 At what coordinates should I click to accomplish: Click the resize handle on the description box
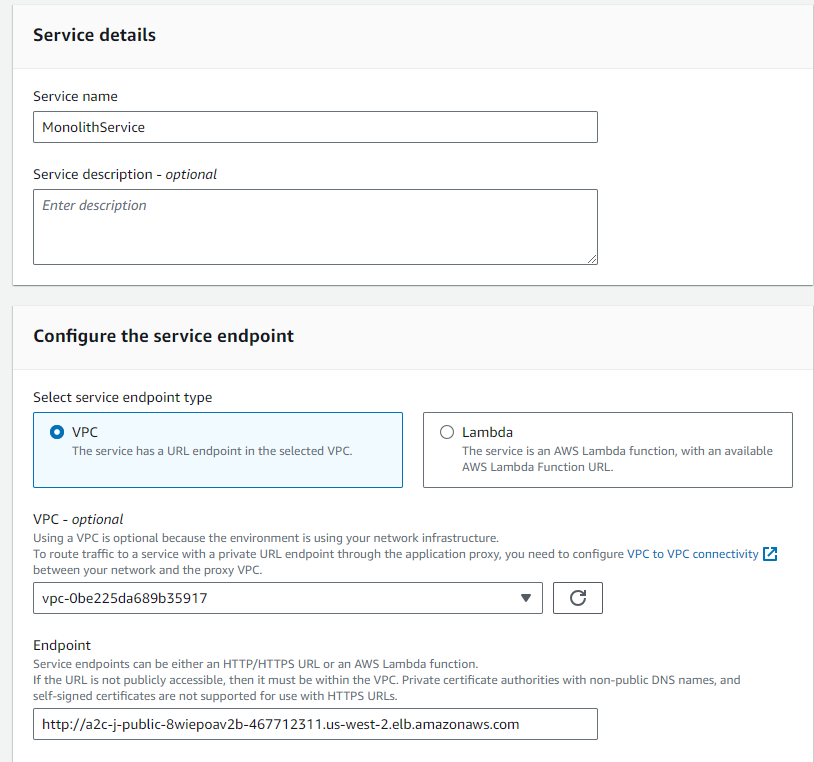point(592,258)
